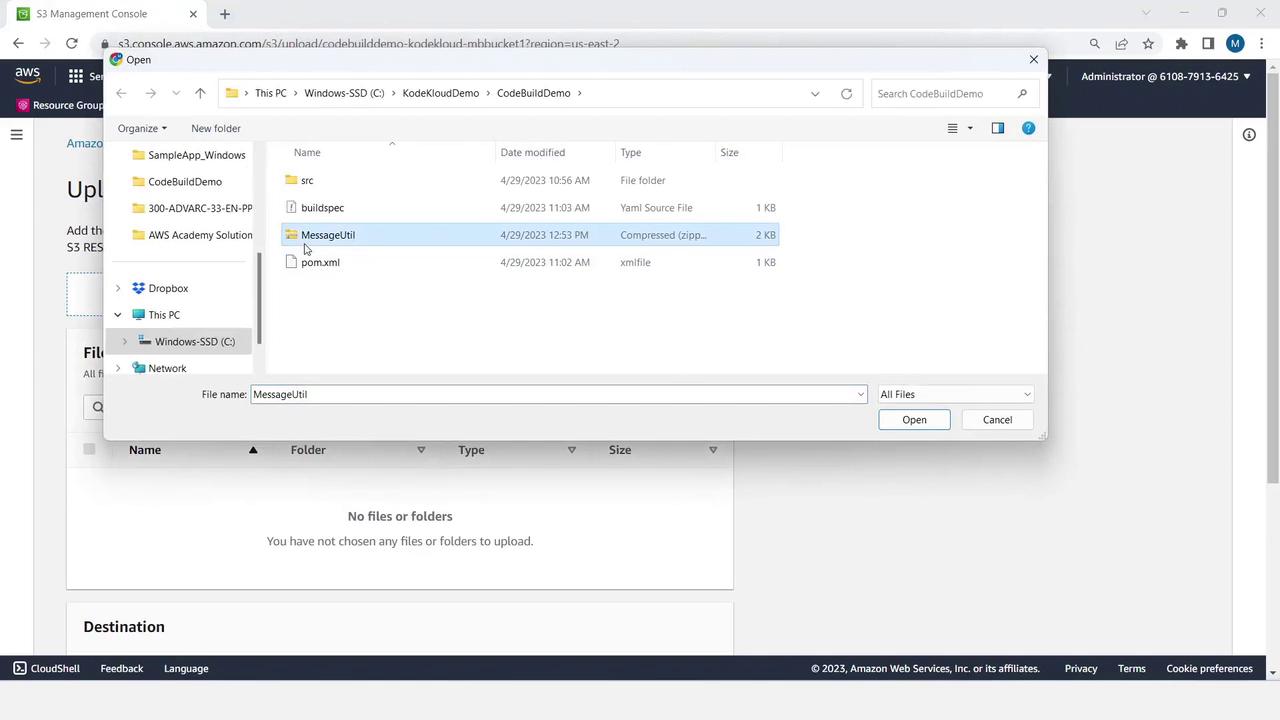Toggle select-all checkbox in files table
This screenshot has width=1280, height=720.
[x=89, y=449]
